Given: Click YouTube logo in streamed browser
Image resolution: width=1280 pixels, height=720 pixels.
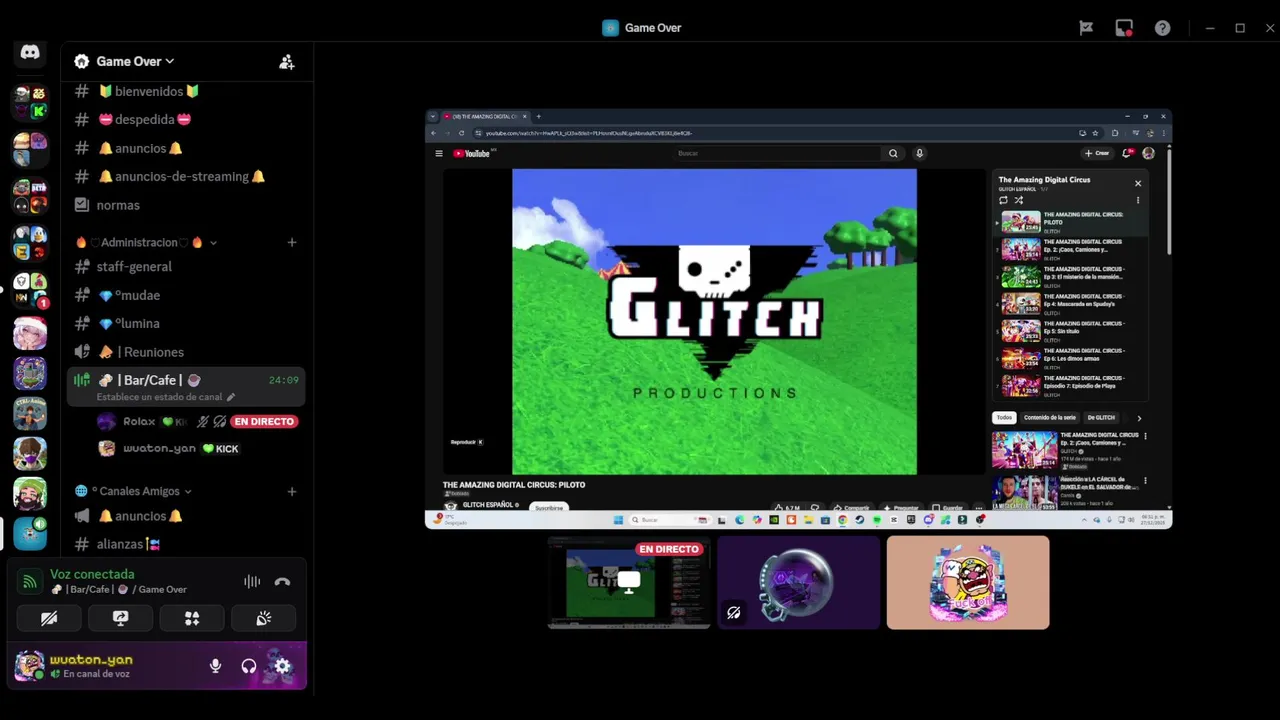Looking at the screenshot, I should point(471,153).
